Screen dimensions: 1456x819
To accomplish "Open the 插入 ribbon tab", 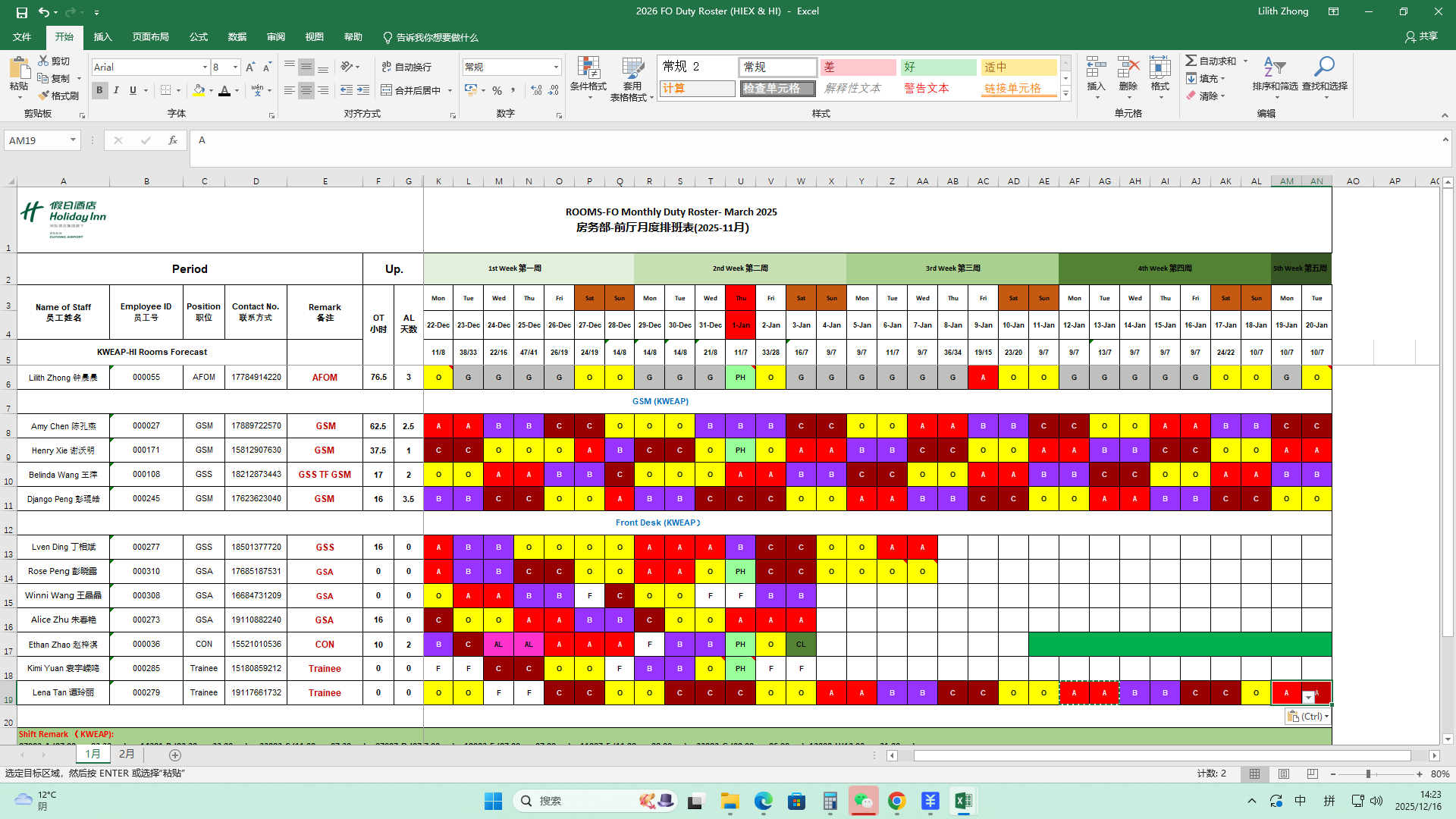I will pos(102,37).
